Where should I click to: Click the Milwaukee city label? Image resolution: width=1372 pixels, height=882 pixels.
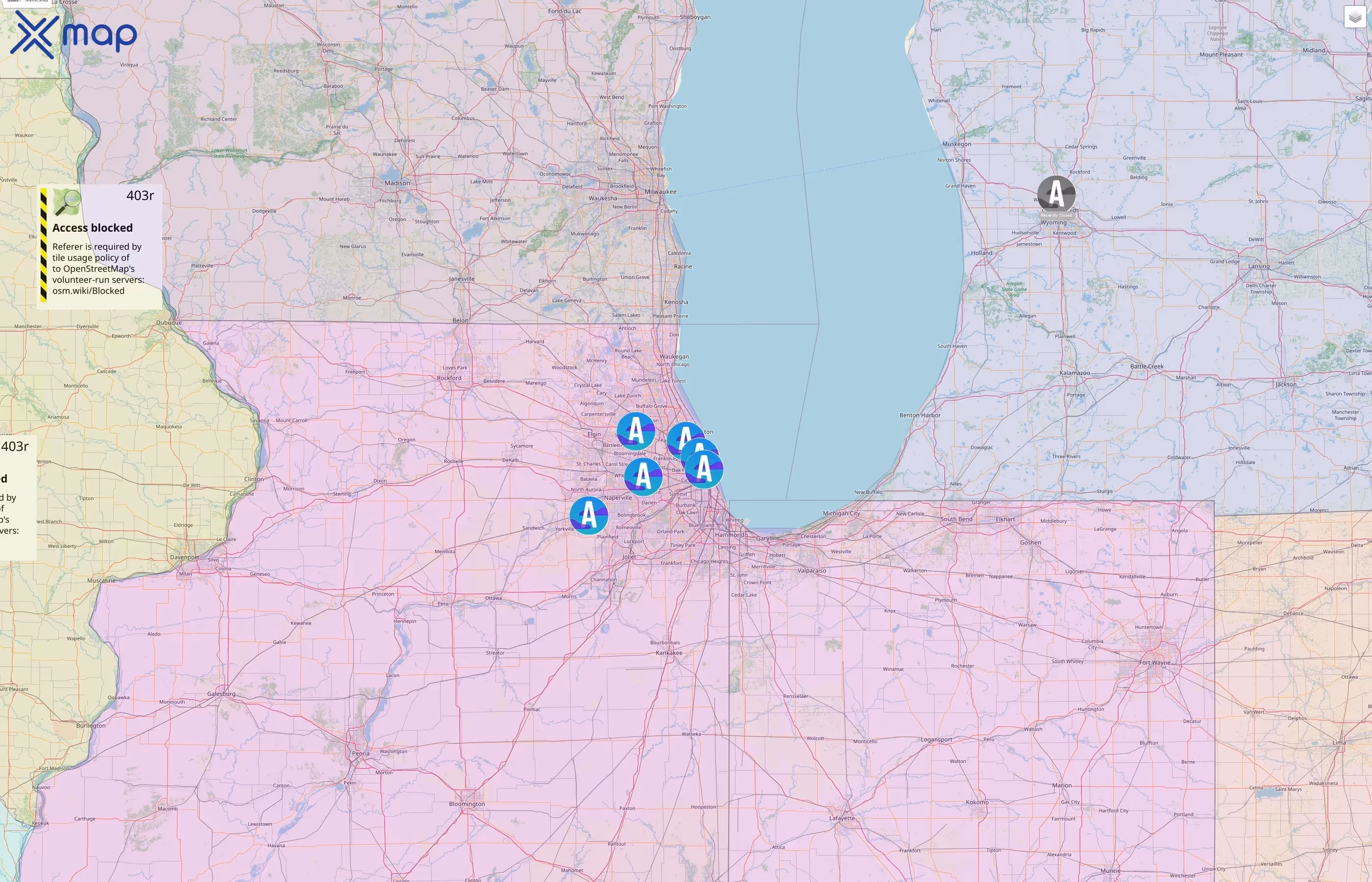pos(660,192)
